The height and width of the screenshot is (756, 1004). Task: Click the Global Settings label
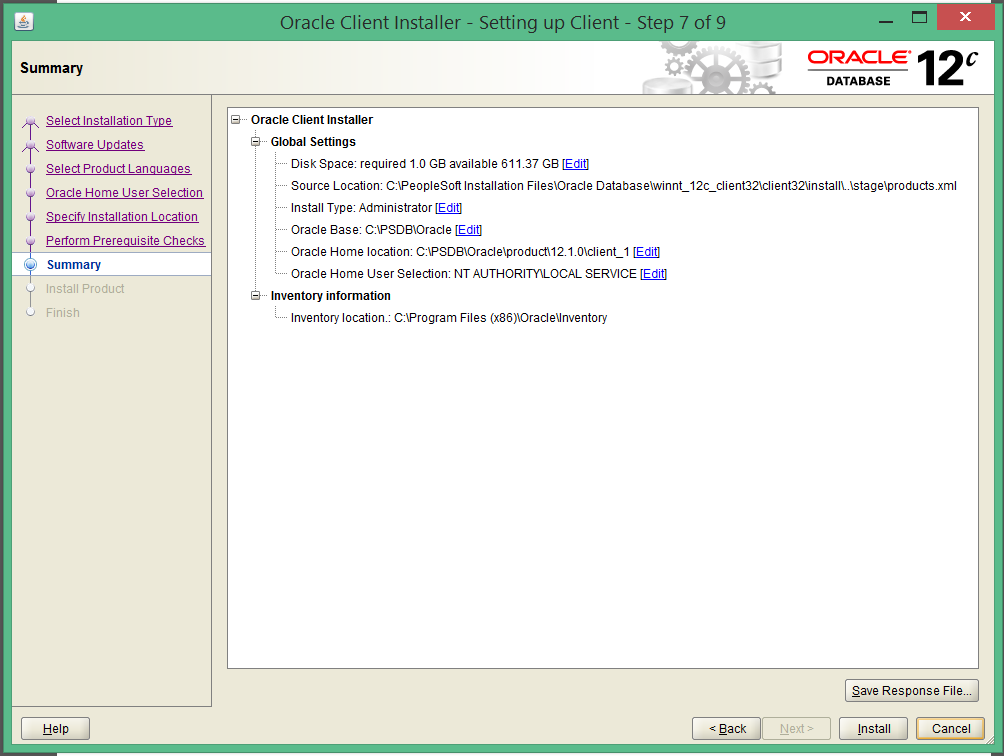[x=313, y=142]
